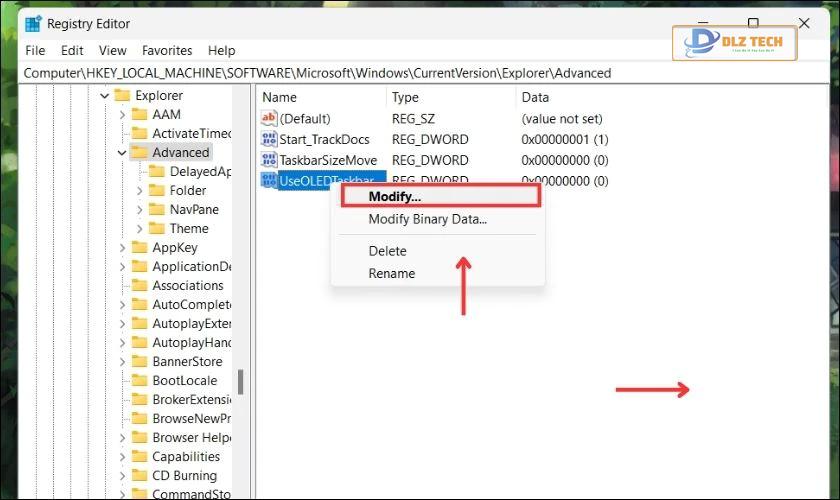Click the AAM folder icon

(x=139, y=114)
